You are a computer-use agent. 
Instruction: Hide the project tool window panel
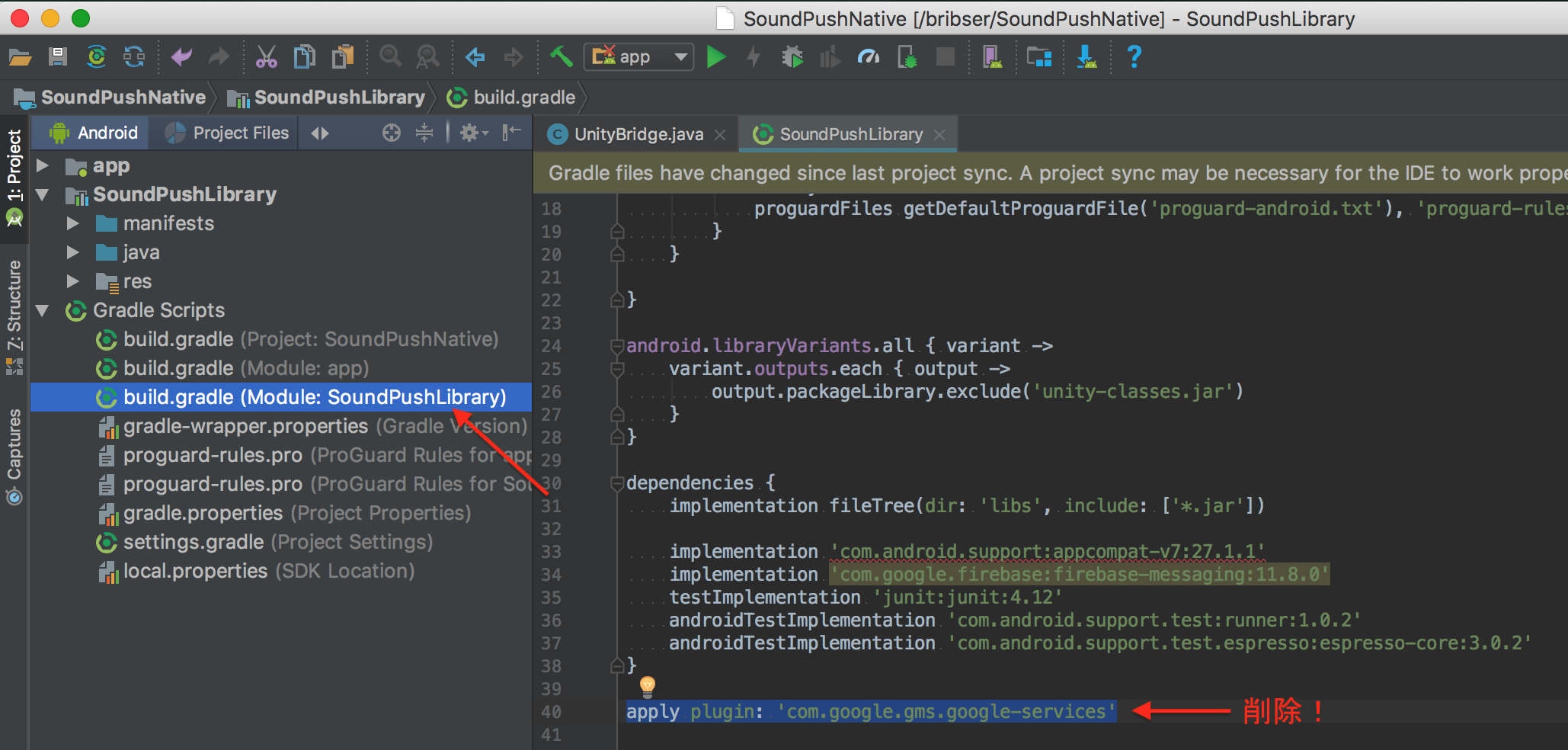[x=511, y=133]
